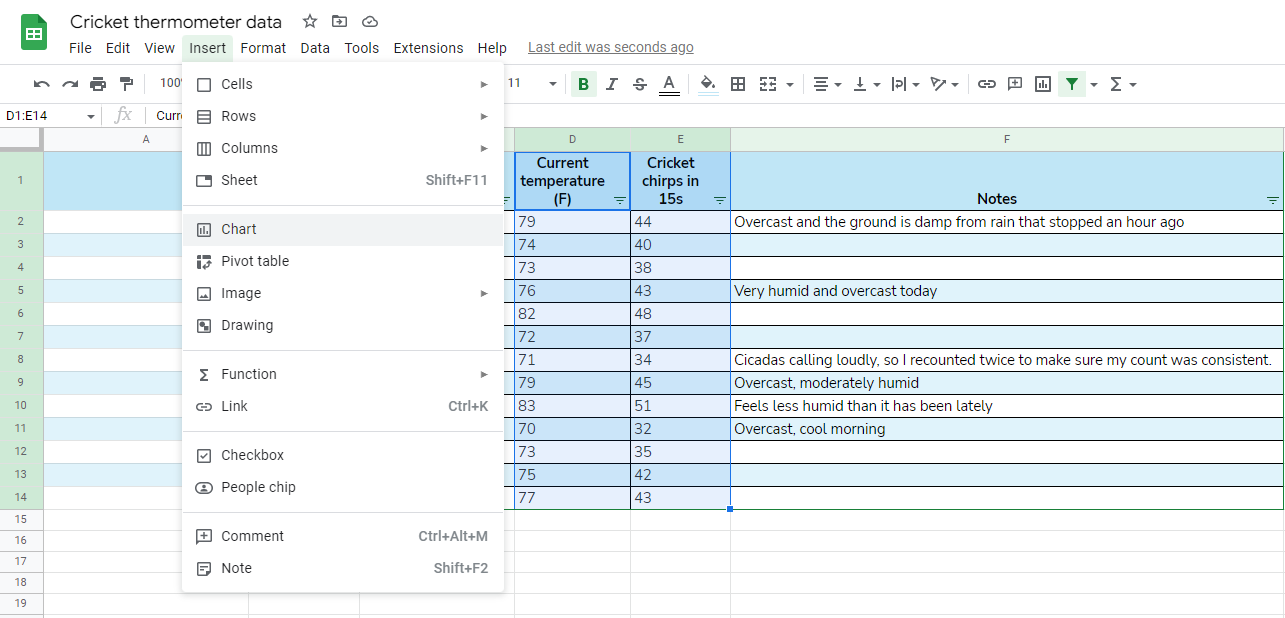This screenshot has height=618, width=1285.
Task: Toggle italic formatting button
Action: 612,84
